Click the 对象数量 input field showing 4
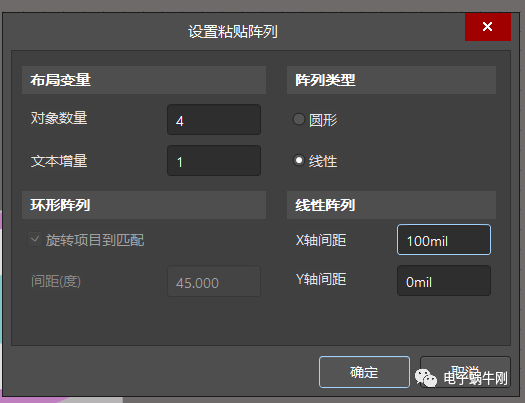This screenshot has width=525, height=403. coord(214,119)
